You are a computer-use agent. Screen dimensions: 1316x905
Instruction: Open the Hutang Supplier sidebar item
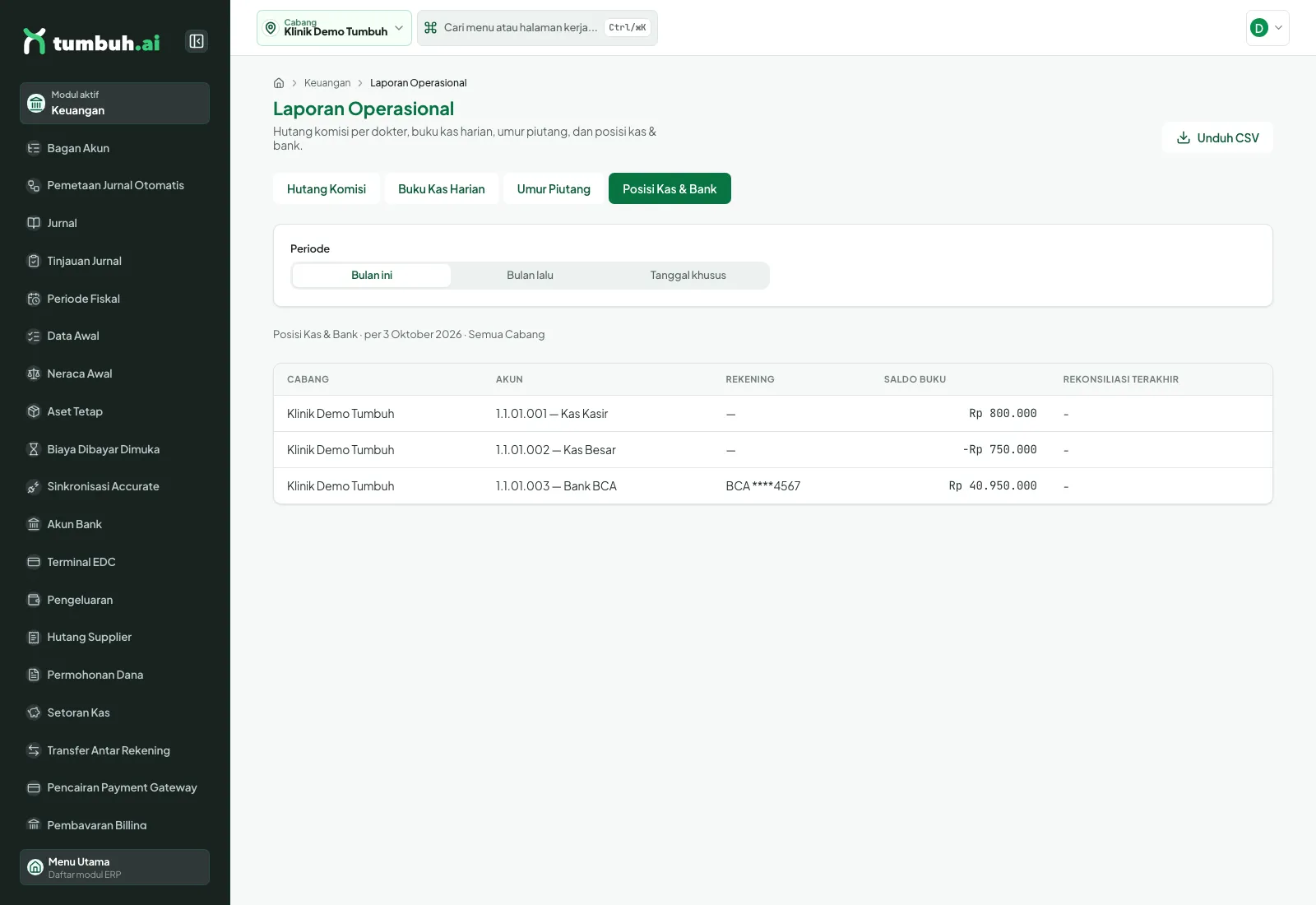point(114,637)
